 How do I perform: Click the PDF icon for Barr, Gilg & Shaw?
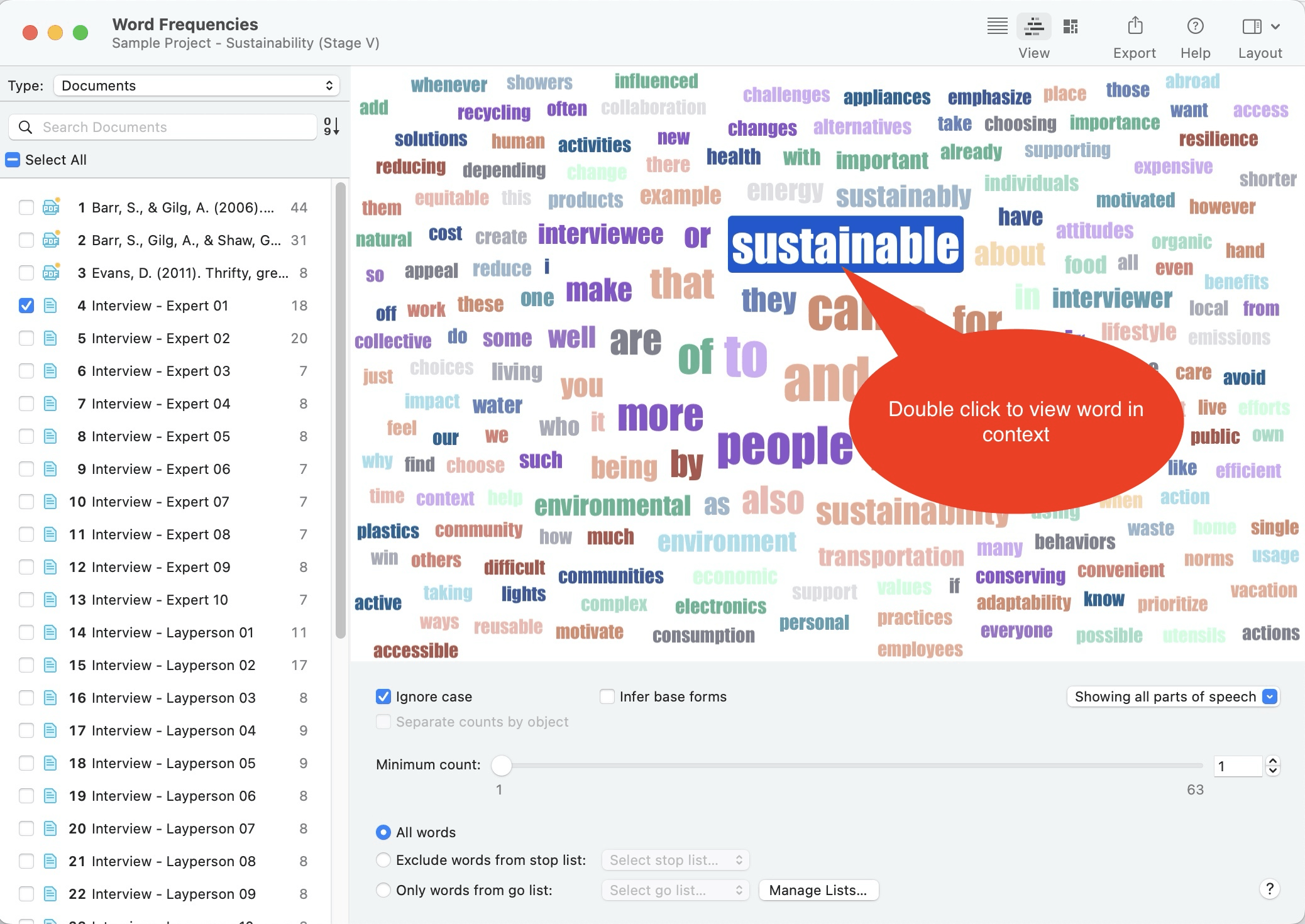tap(51, 239)
